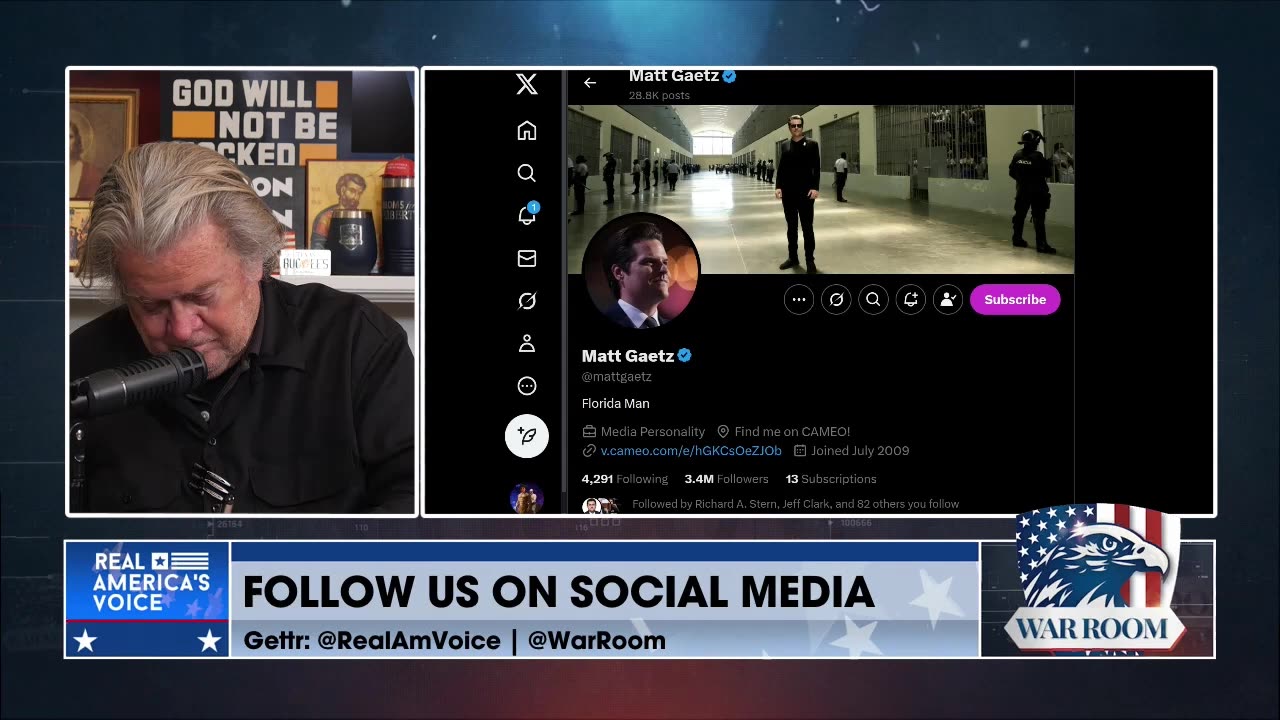Open the Explore search icon in the sidebar
Viewport: 1280px width, 720px height.
tap(527, 173)
